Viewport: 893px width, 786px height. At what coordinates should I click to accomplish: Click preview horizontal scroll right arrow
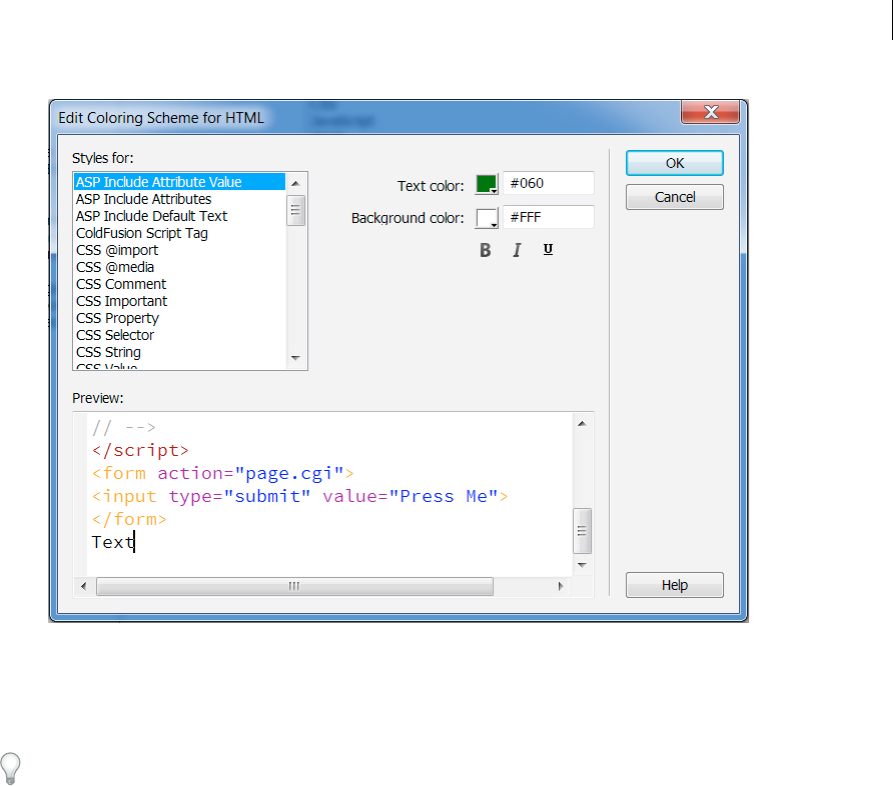point(560,586)
